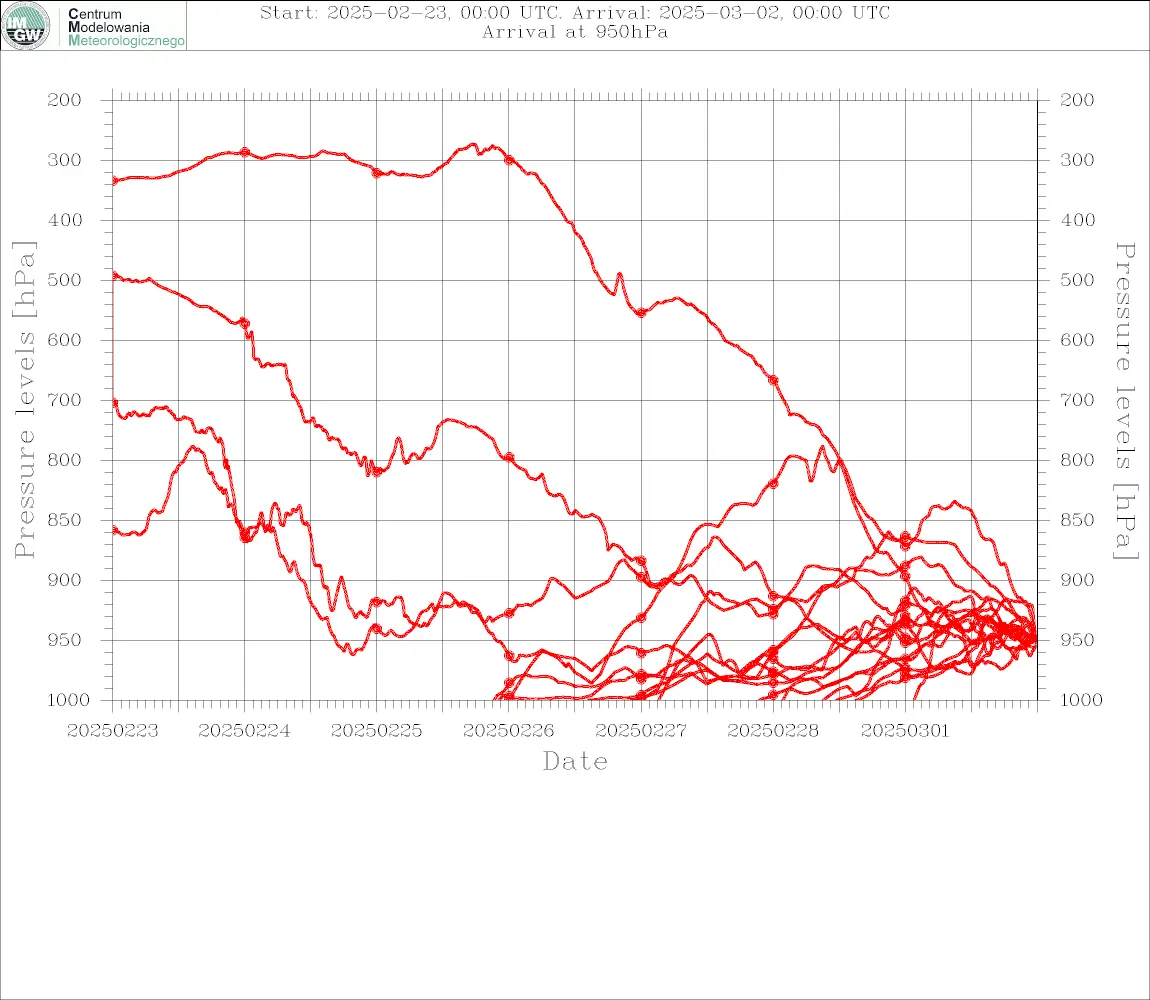
Task: Click the trajectory marker near 810 hPa on 20250225
Action: click(377, 471)
